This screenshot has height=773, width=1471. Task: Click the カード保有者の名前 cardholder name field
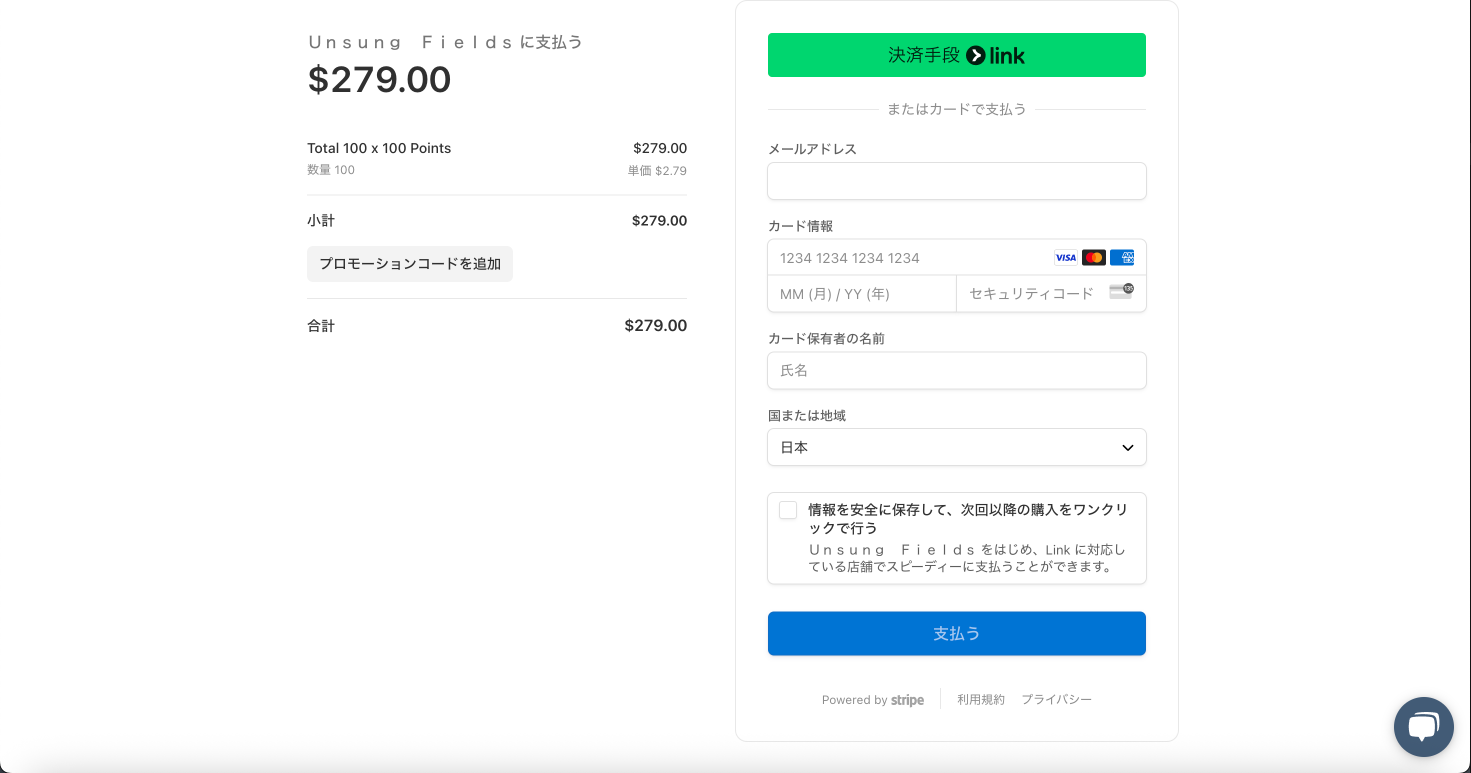957,370
